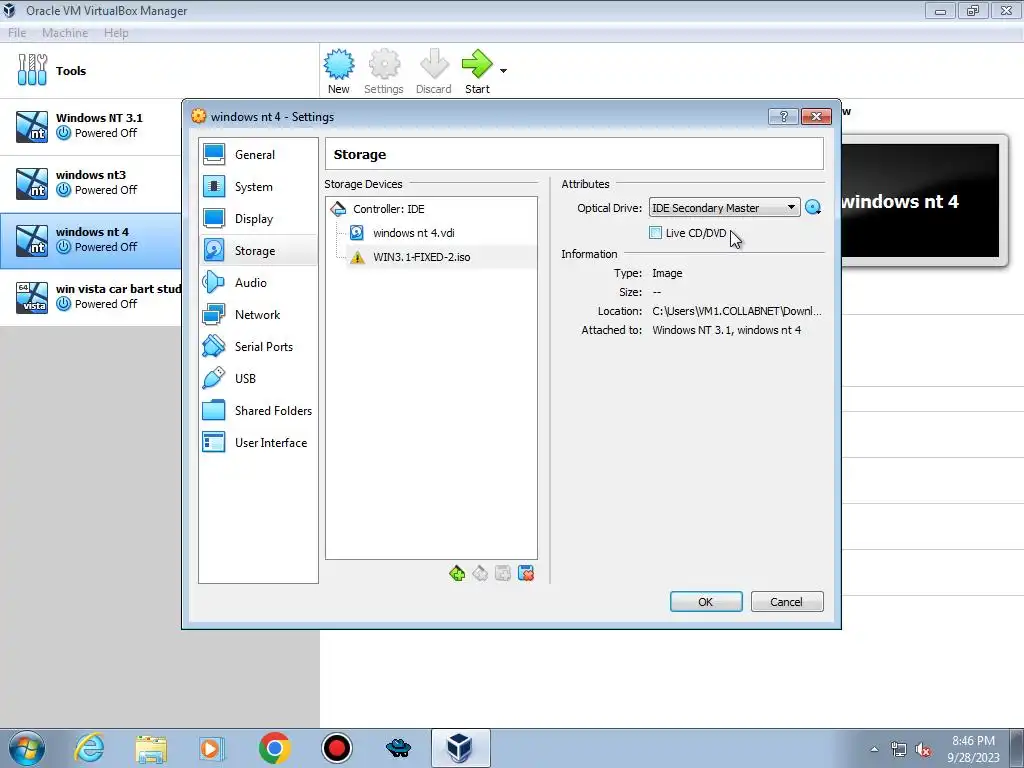Click the VirtualBox taskbar button
Screen dimensions: 1024x768
coord(460,748)
